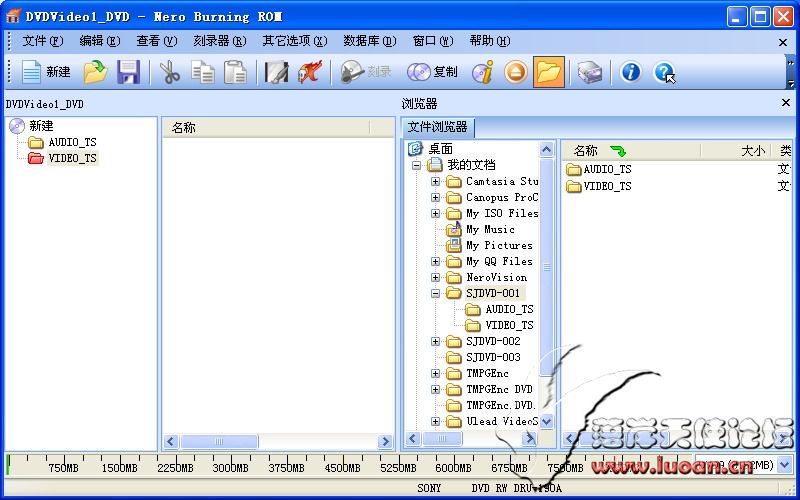Open the 数据库(D) menu
The width and height of the screenshot is (800, 500).
(x=369, y=41)
